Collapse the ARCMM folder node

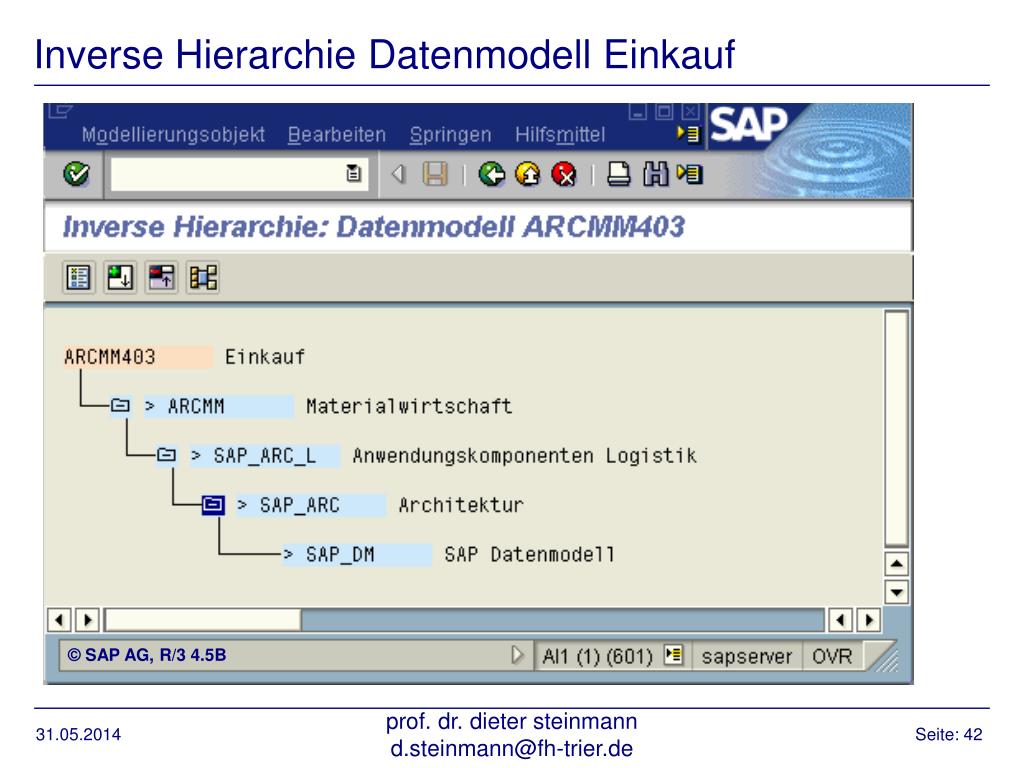click(120, 406)
